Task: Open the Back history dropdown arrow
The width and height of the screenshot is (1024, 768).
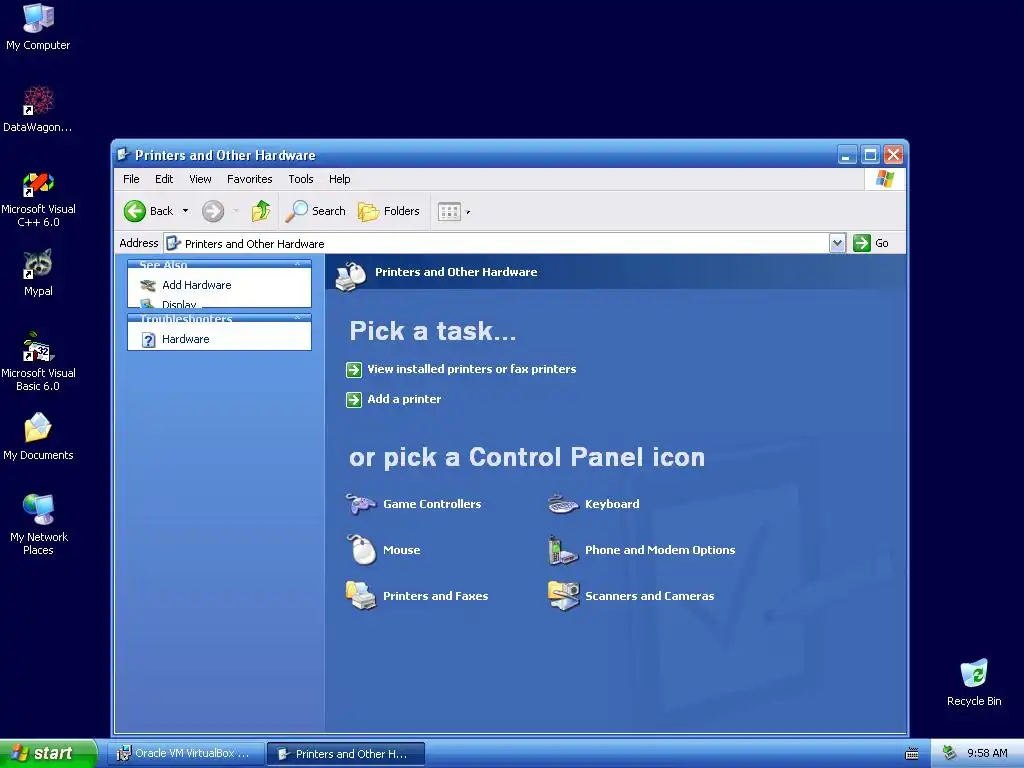Action: tap(185, 211)
